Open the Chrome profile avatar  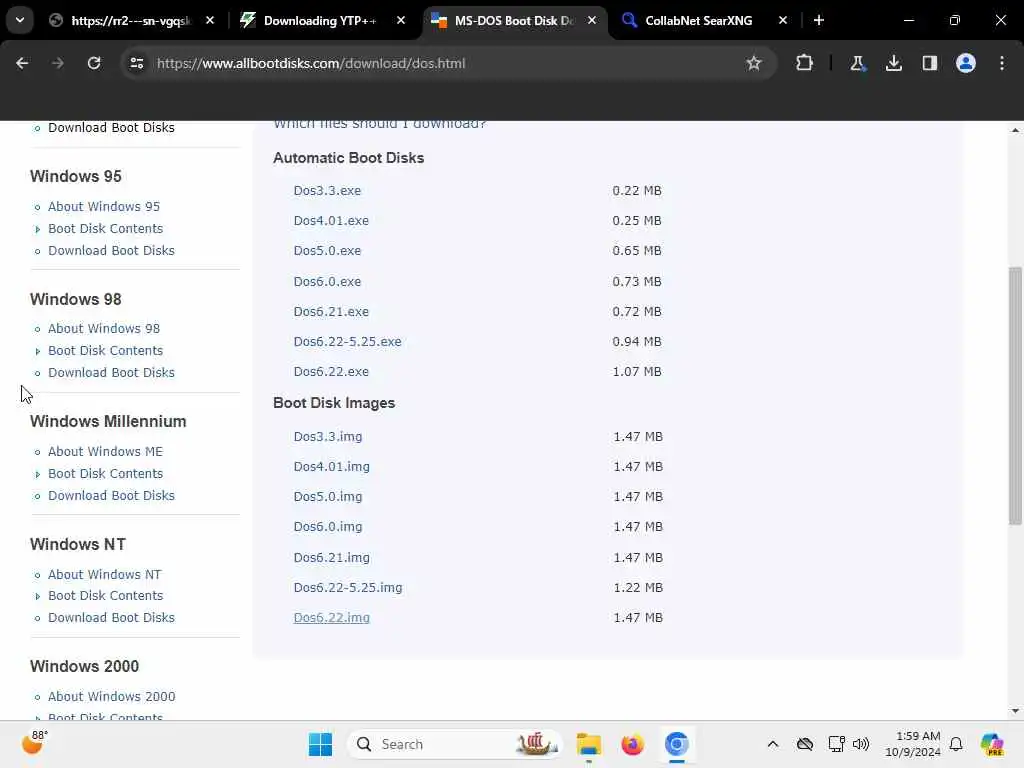(x=965, y=63)
